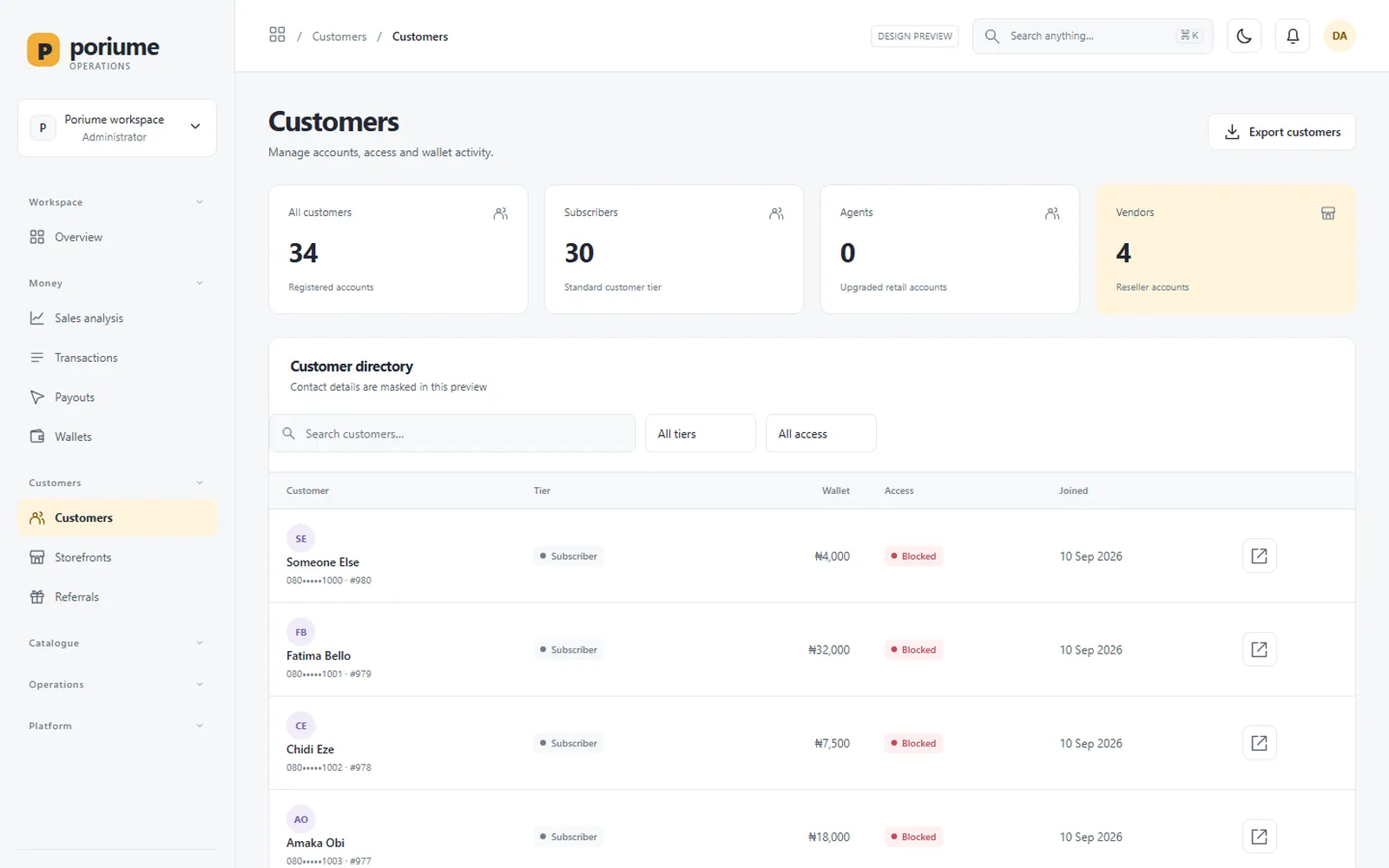Open the DA user avatar menu
The width and height of the screenshot is (1389, 868).
click(1340, 36)
